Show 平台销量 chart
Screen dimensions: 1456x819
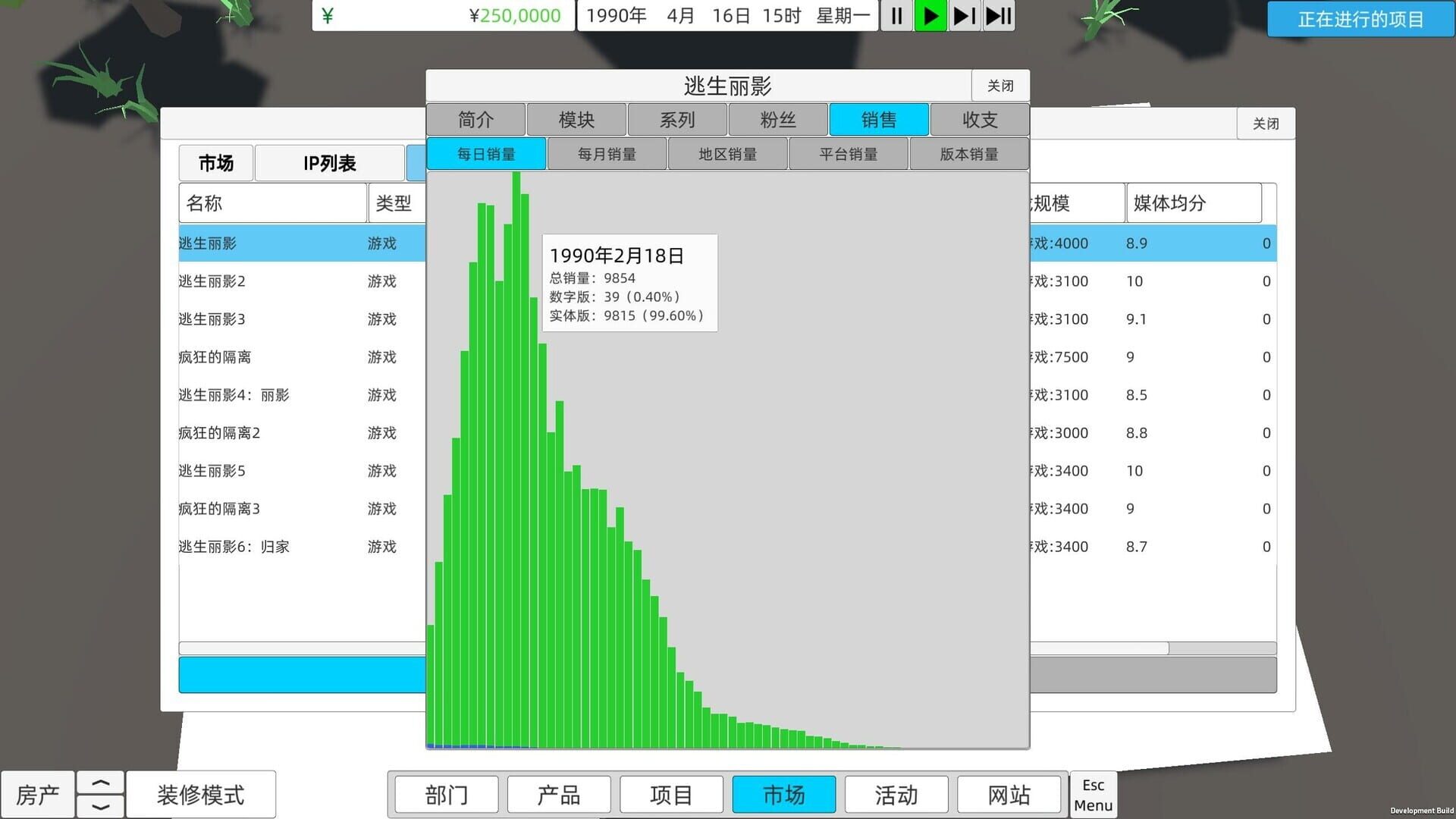849,154
